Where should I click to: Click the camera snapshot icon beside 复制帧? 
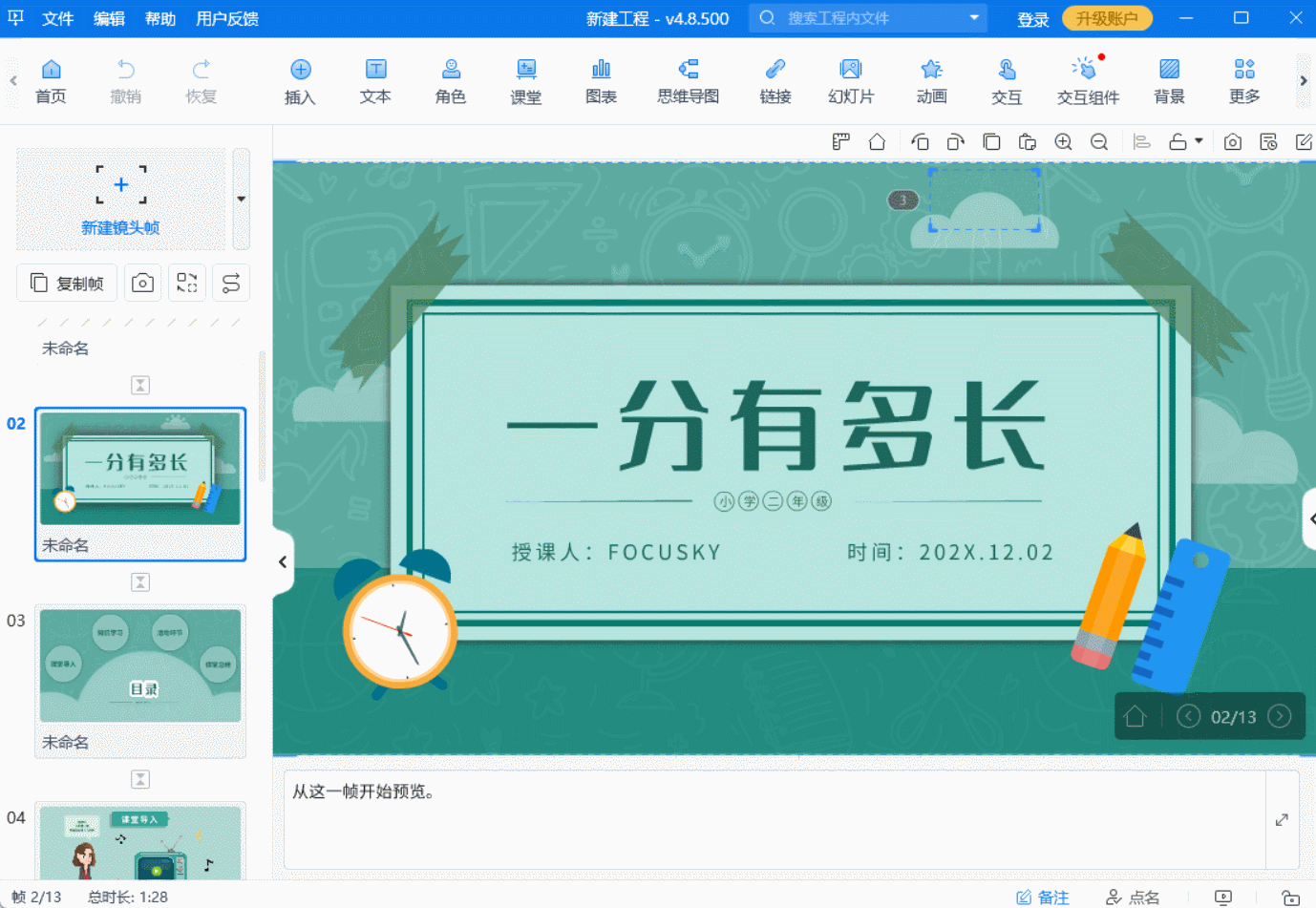[x=142, y=283]
